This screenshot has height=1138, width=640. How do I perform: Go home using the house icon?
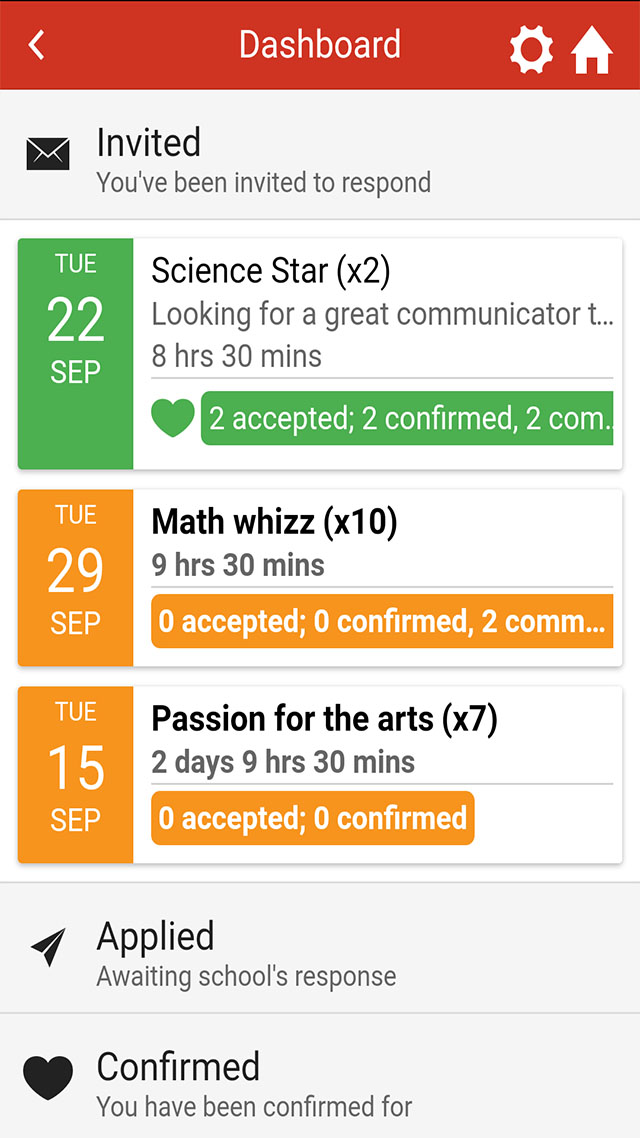tap(592, 49)
